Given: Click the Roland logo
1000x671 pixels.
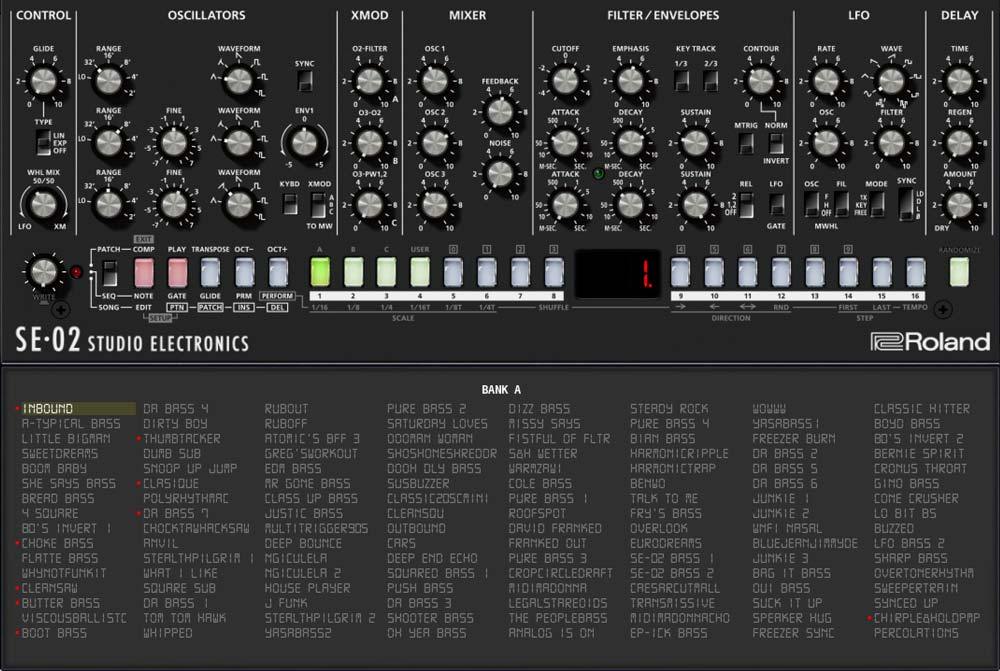Looking at the screenshot, I should (930, 341).
